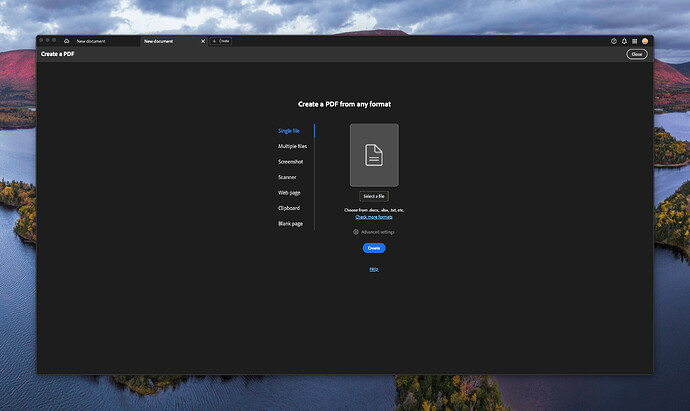
Task: Choose the Single file option
Action: (x=289, y=131)
